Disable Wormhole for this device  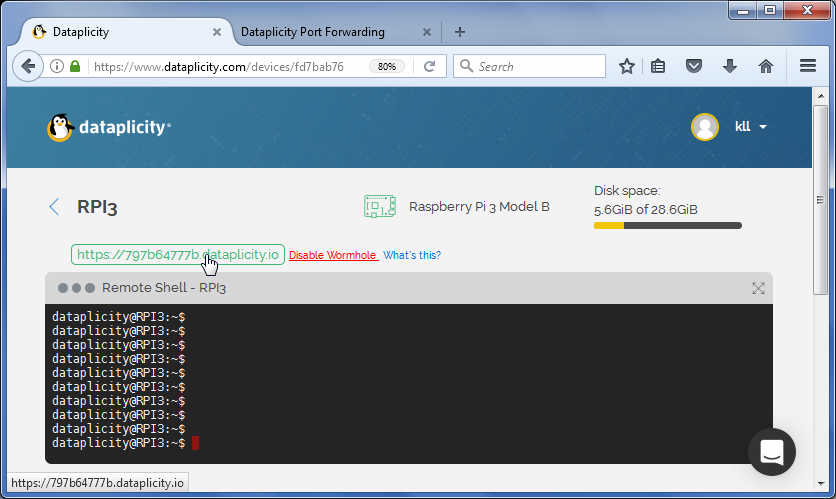pyautogui.click(x=333, y=255)
